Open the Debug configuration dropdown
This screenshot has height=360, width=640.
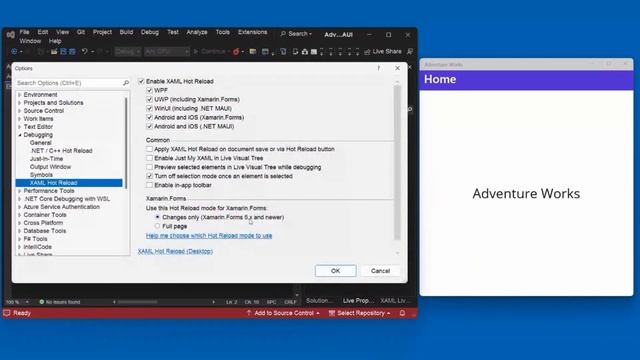click(128, 52)
